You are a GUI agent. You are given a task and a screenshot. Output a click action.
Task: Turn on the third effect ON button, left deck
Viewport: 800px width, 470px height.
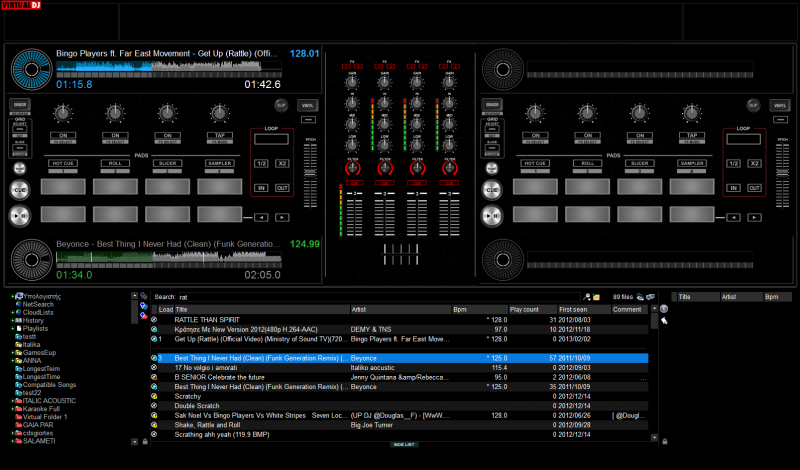coord(167,135)
